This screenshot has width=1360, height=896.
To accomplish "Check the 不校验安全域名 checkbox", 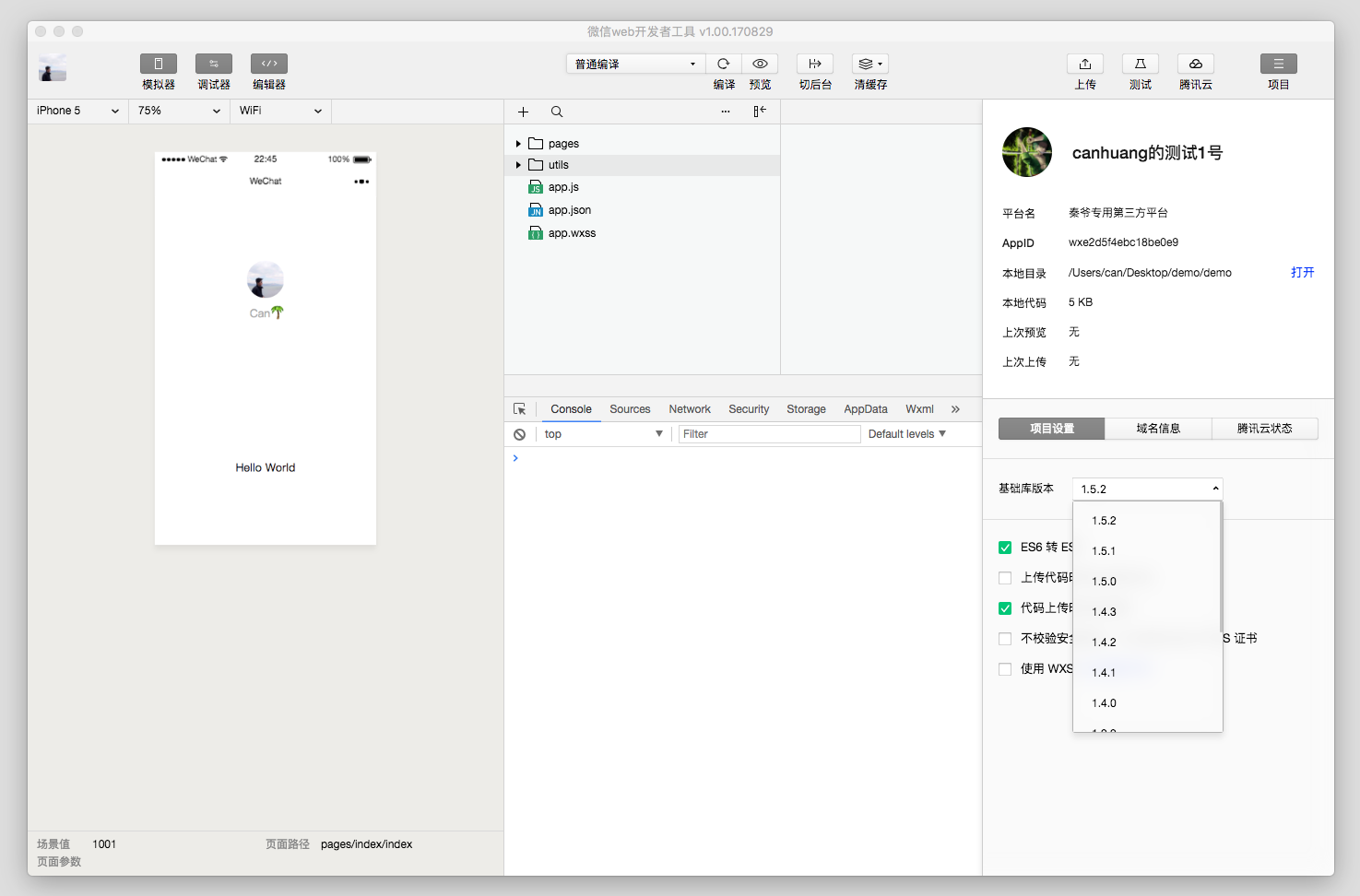I will 1005,639.
